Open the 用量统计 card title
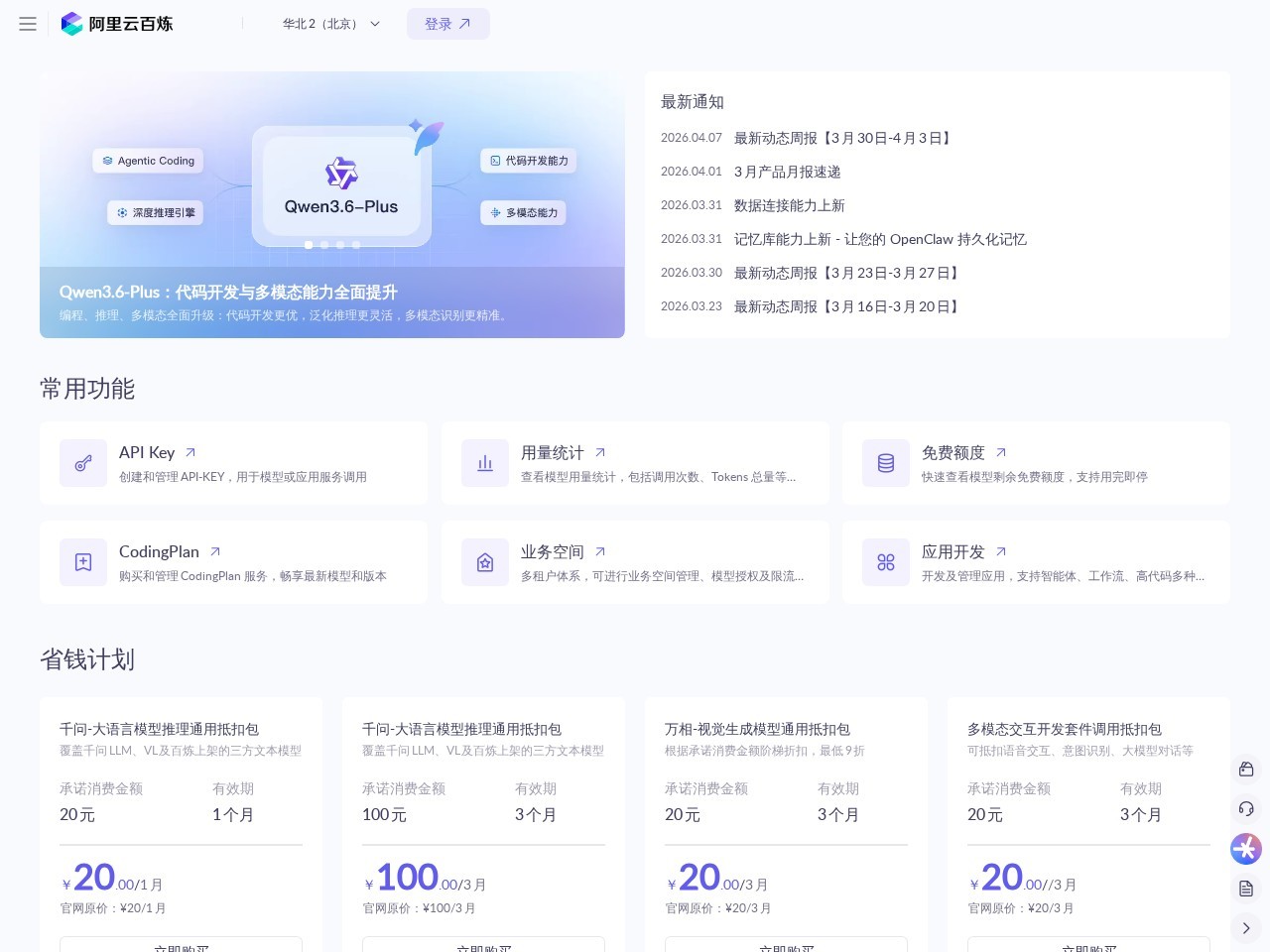 pos(553,452)
